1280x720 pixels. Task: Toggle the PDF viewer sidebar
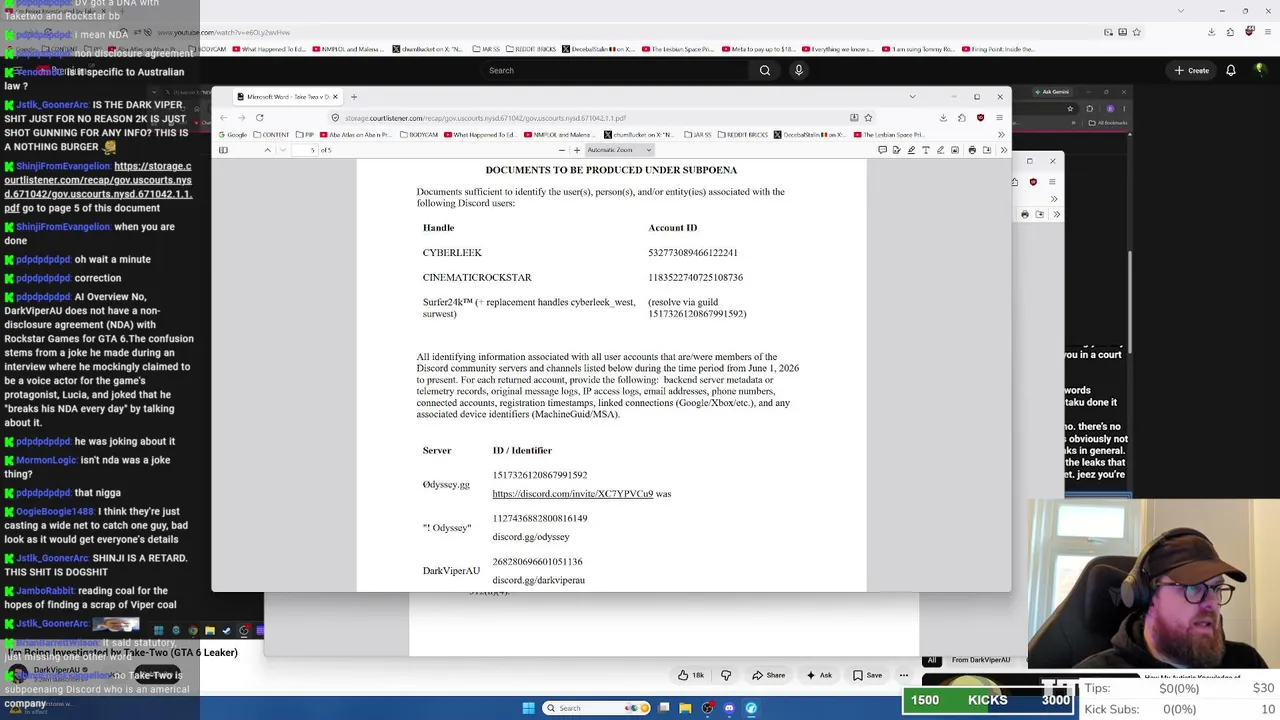(223, 150)
